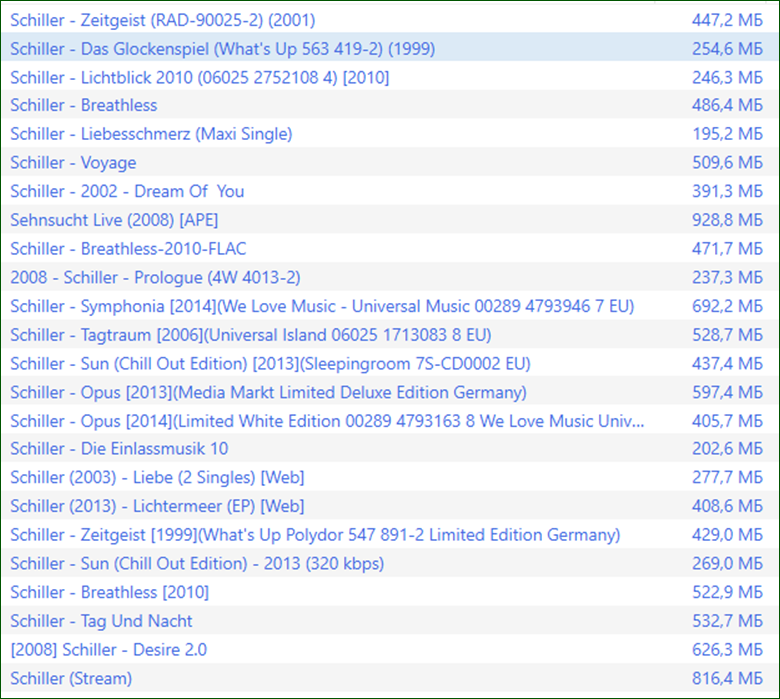Screen dimensions: 780x699
Task: Click the 597,4 МБ size value
Action: 727,393
